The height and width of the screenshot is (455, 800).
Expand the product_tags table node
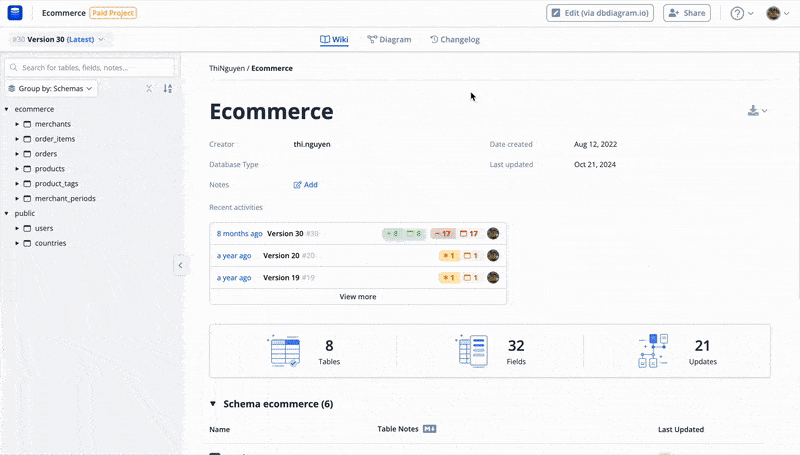coord(17,184)
